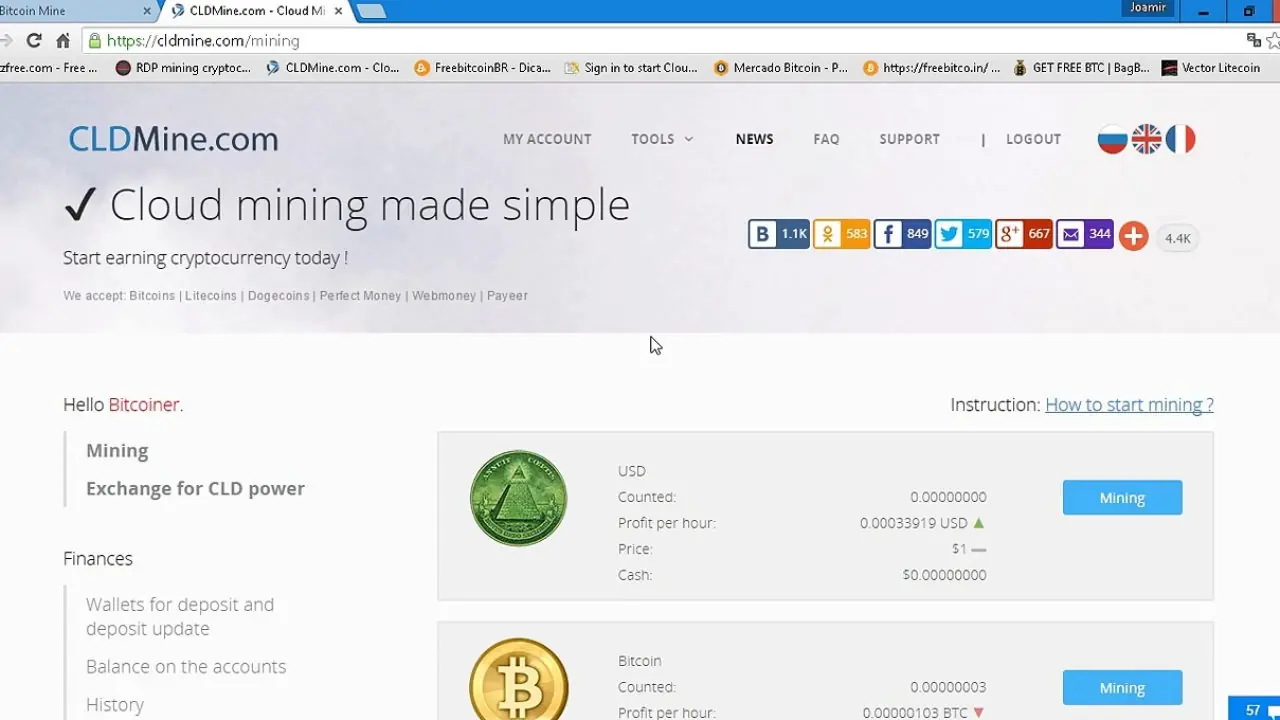Close the Bitcoin Mine browser tab

click(x=147, y=11)
